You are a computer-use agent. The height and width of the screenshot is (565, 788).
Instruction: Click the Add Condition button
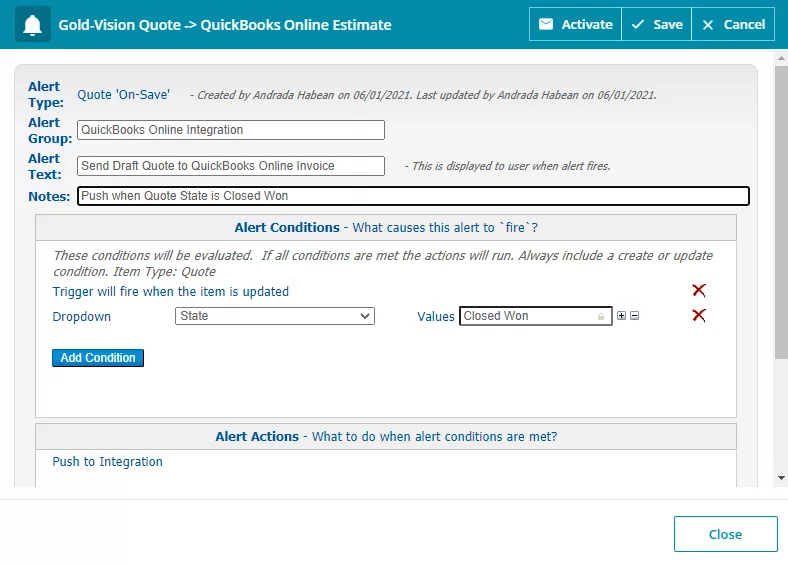point(98,358)
